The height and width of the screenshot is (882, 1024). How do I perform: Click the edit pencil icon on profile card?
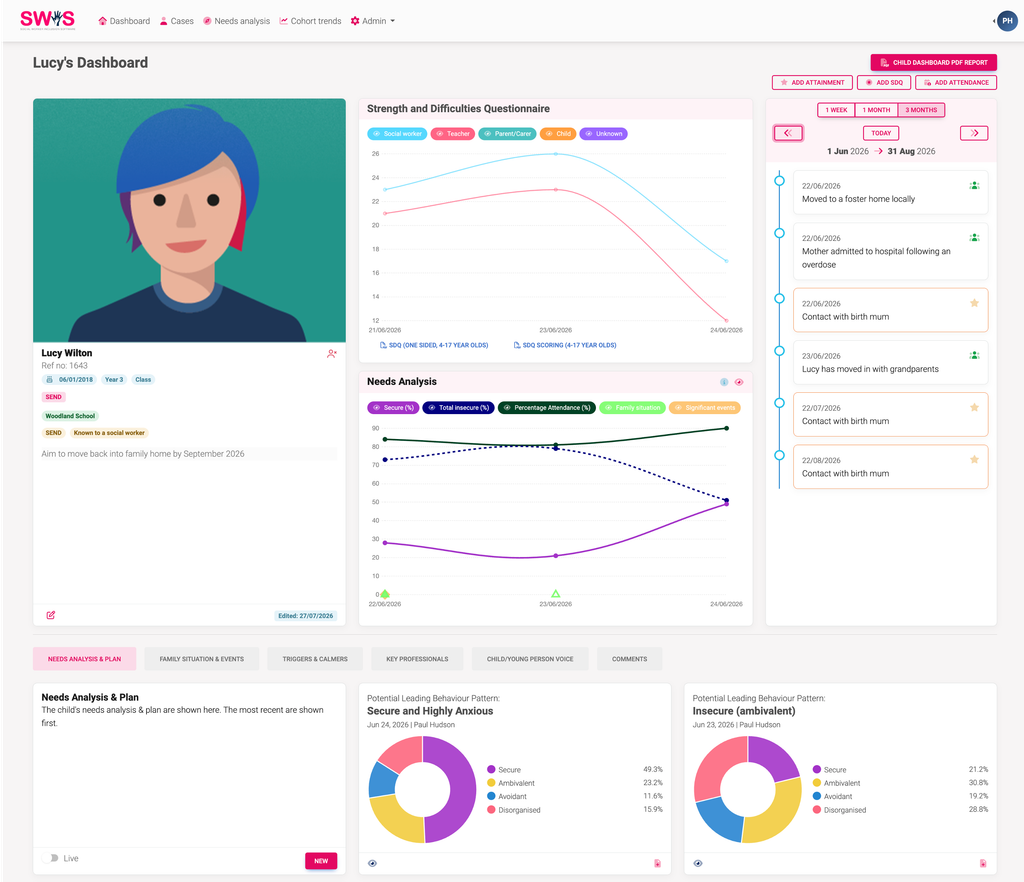[x=51, y=615]
